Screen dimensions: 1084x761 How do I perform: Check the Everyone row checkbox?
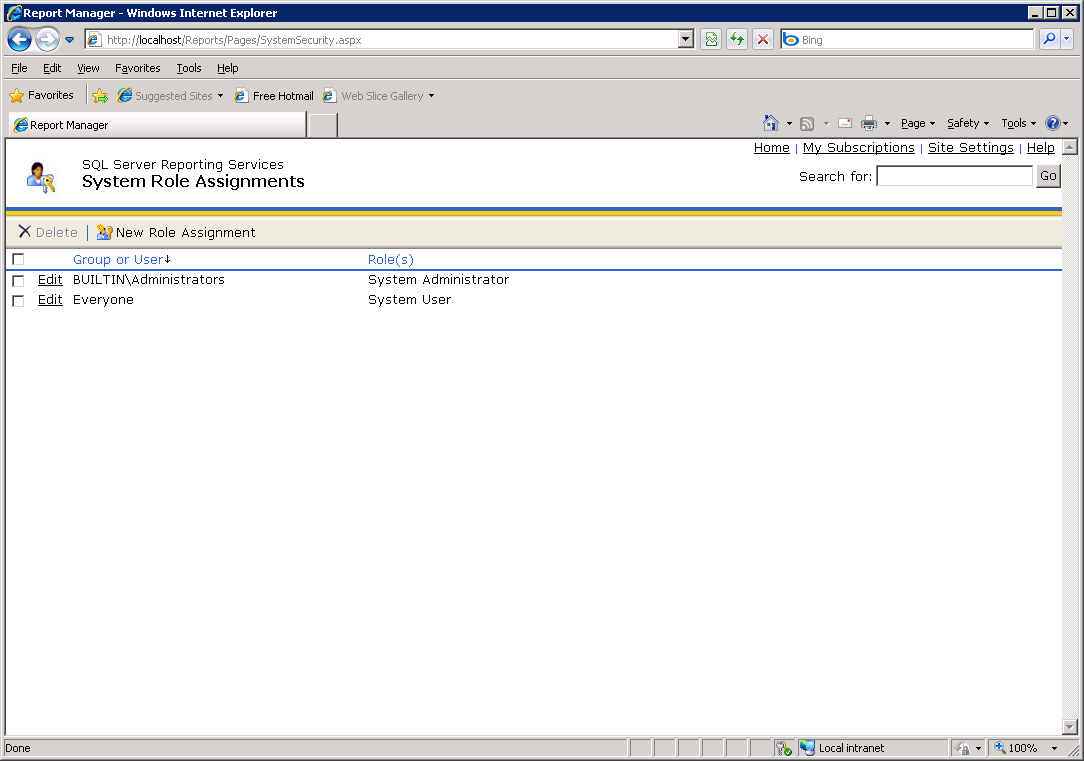coord(19,301)
